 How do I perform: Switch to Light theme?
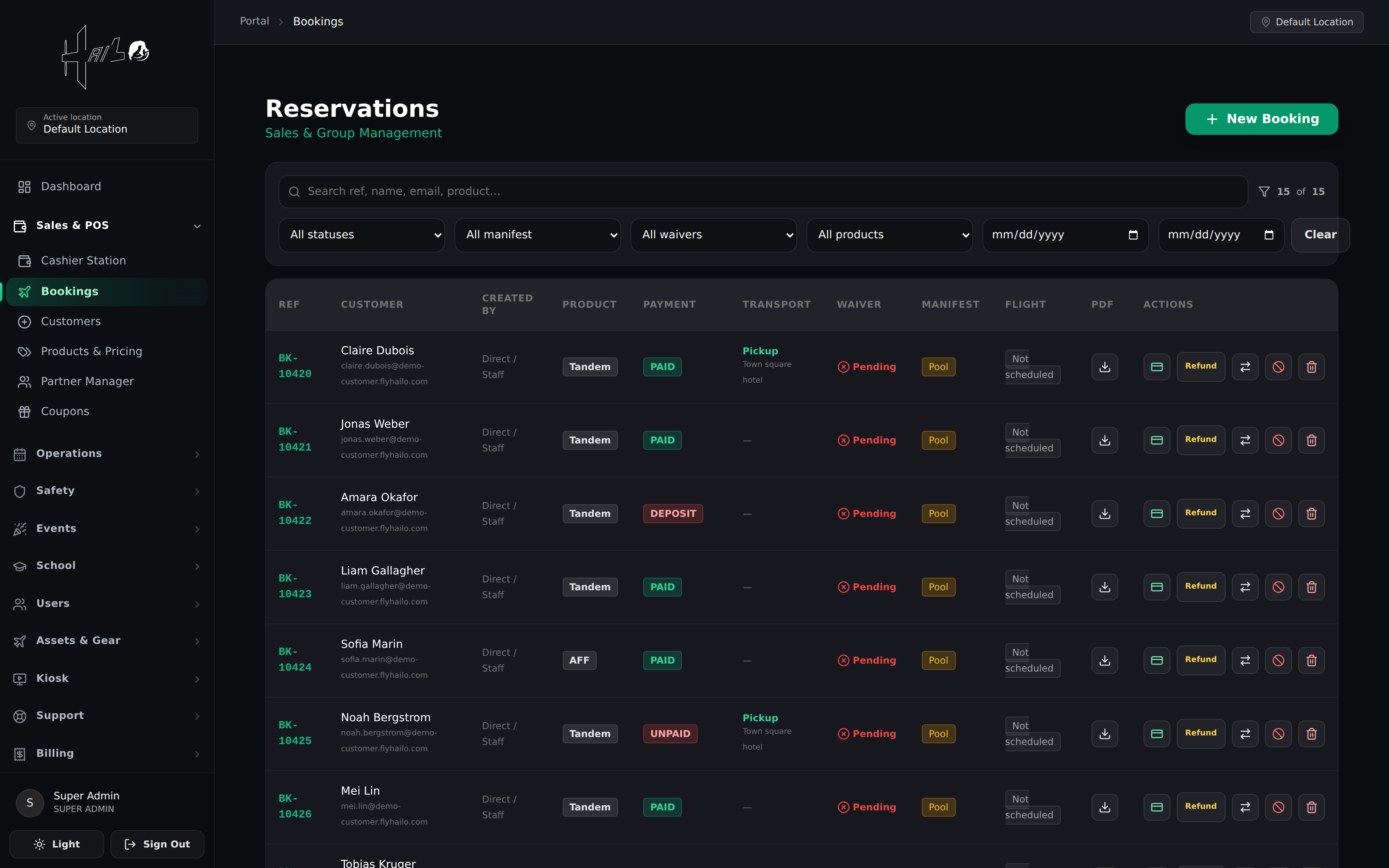click(x=57, y=844)
